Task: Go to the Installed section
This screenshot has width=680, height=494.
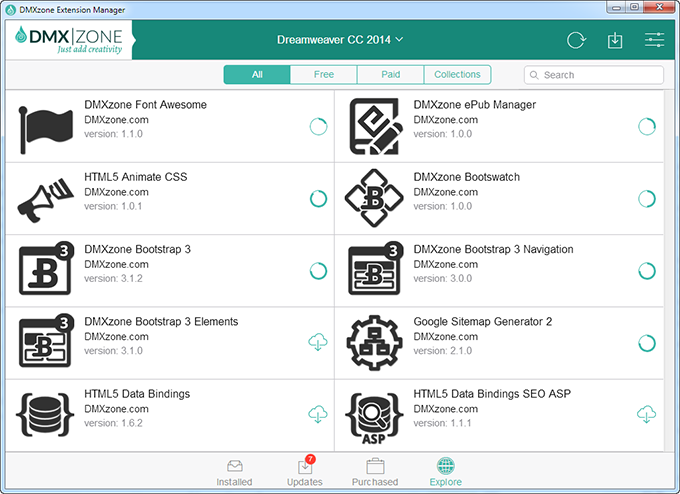Action: tap(234, 473)
